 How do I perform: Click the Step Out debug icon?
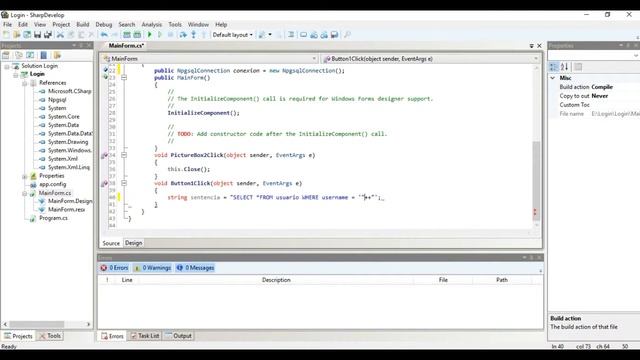pyautogui.click(x=204, y=35)
